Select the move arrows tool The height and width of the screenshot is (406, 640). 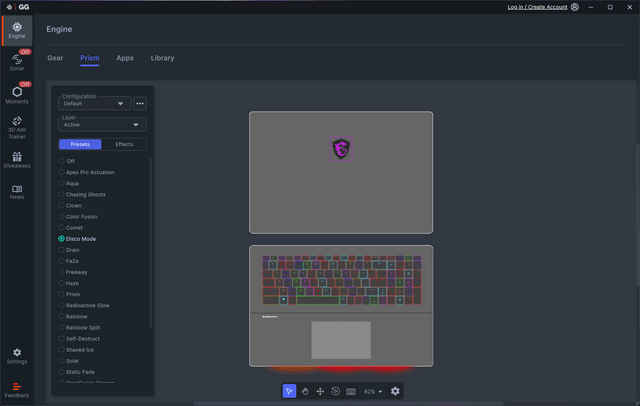click(320, 391)
